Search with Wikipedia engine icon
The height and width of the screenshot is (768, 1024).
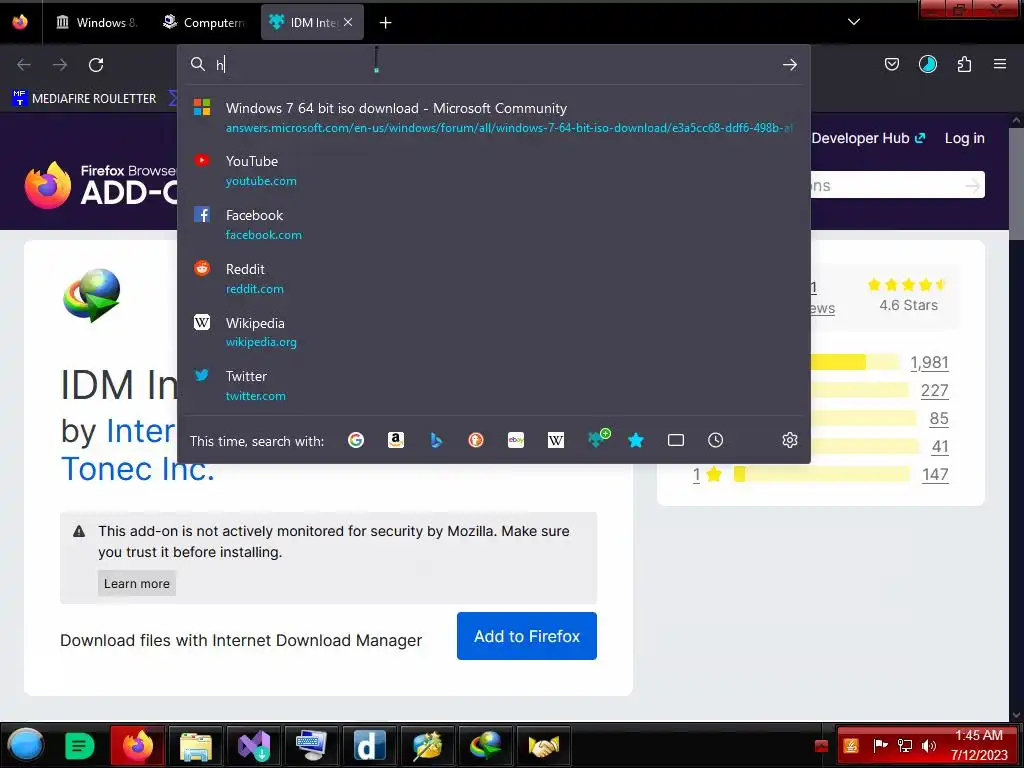tap(556, 440)
